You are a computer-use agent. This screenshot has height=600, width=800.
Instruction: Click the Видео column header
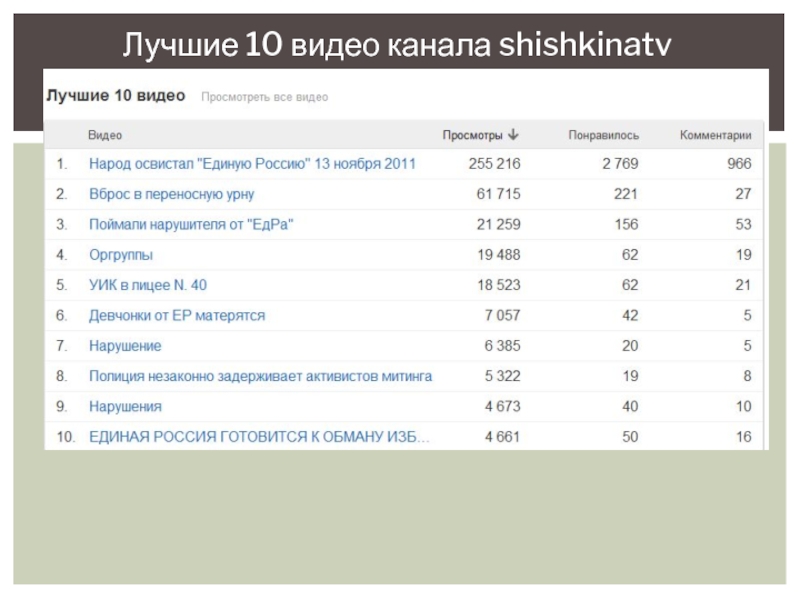click(x=105, y=135)
